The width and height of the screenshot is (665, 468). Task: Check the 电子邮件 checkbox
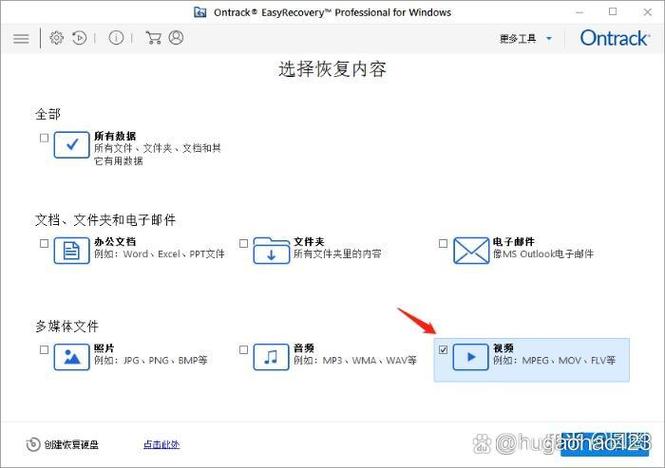pos(443,243)
